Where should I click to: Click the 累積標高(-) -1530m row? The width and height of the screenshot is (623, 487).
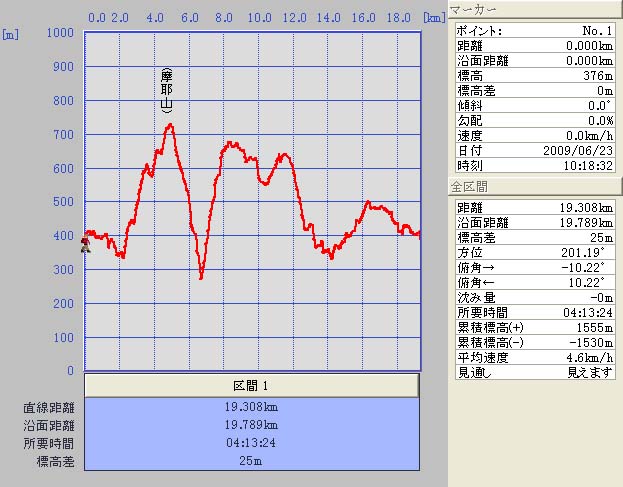[535, 342]
